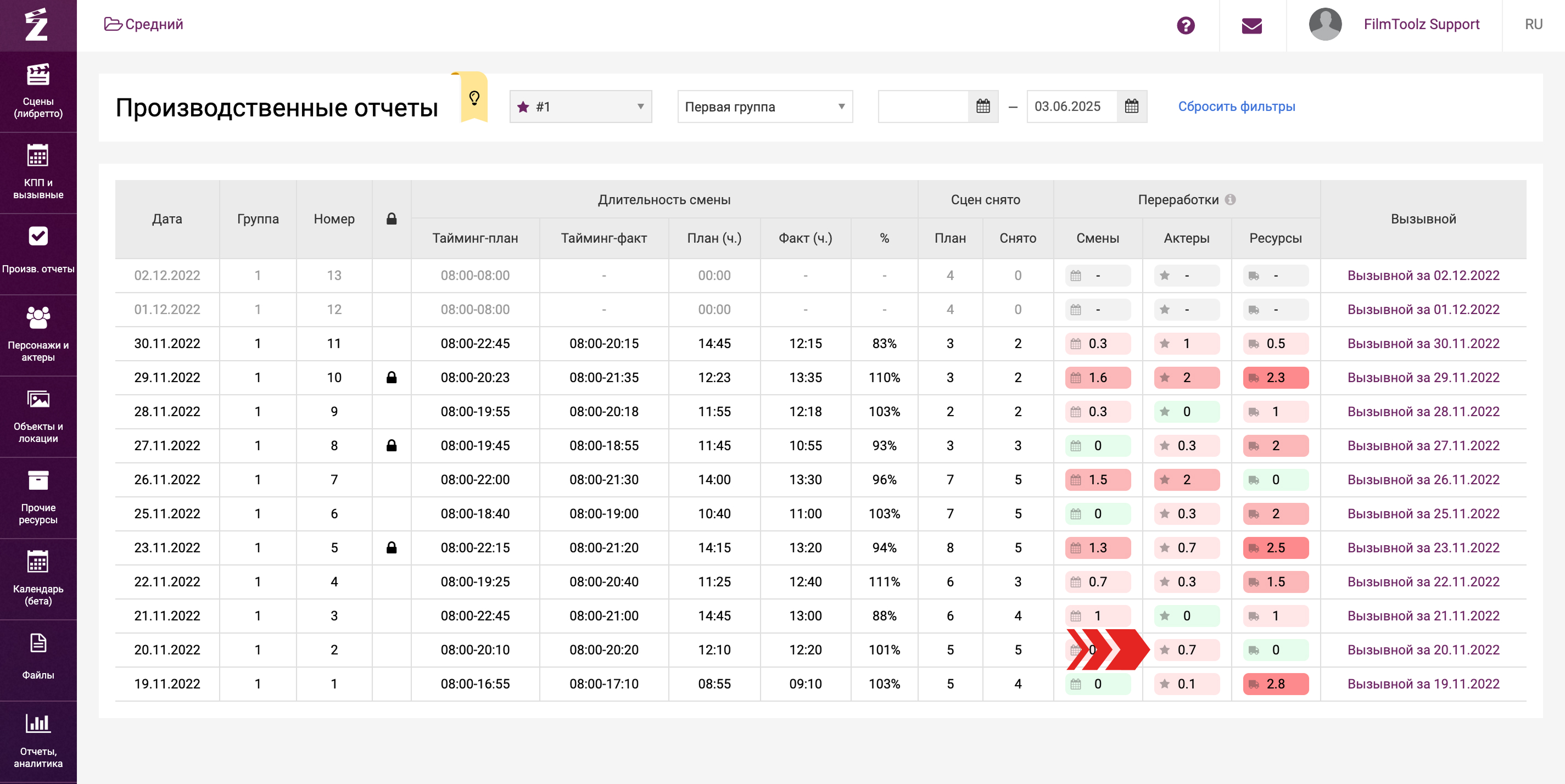Viewport: 1565px width, 784px height.
Task: Click actors overtime badge 2 on 29.11.2022
Action: 1187,377
